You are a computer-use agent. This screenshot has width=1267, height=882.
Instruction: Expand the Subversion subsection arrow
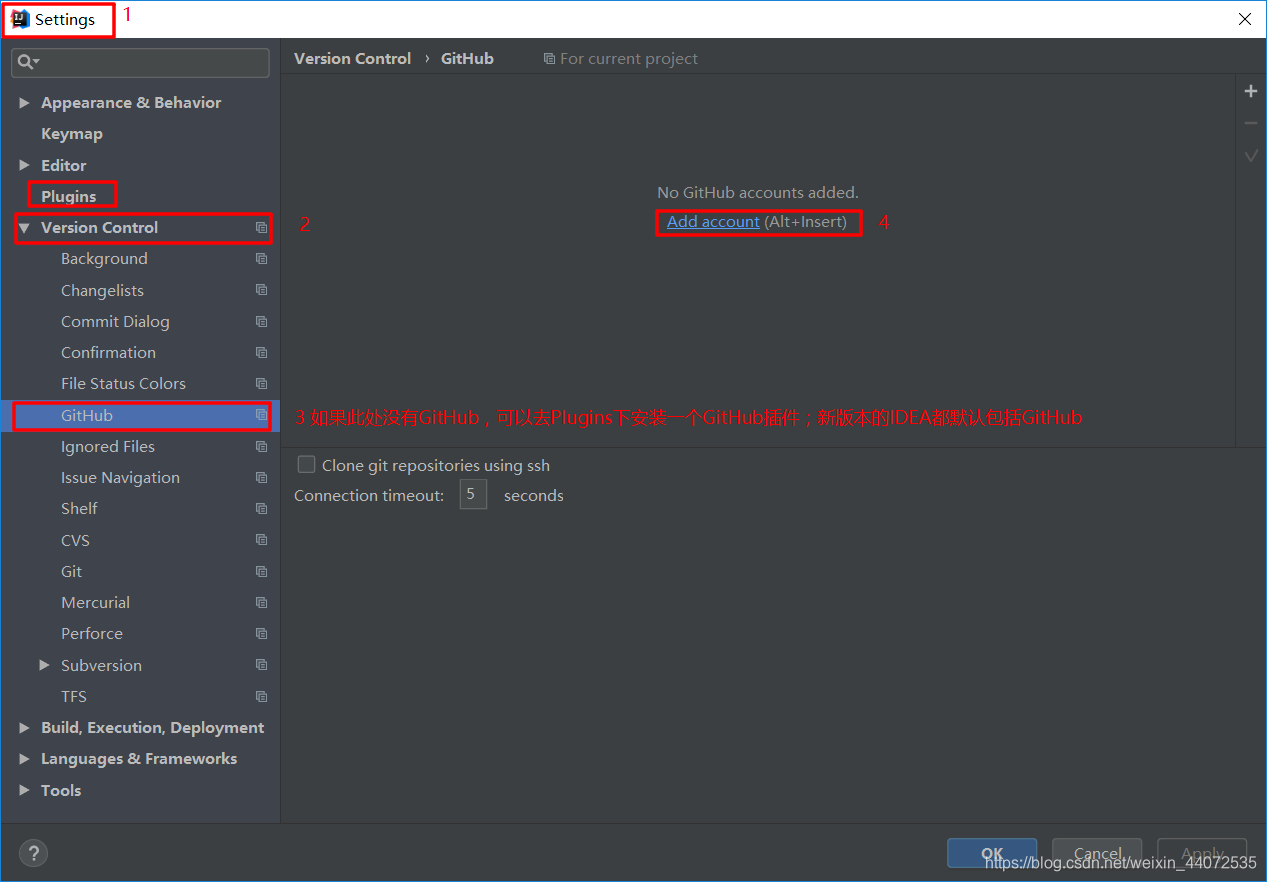pyautogui.click(x=44, y=665)
